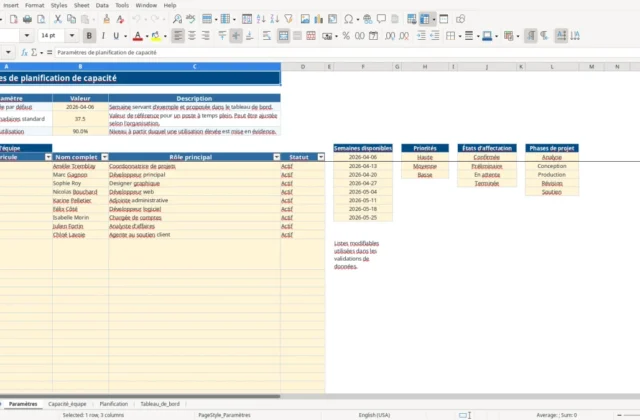This screenshot has width=640, height=420.
Task: Click the Merge and Center Cells icon
Action: click(x=283, y=36)
